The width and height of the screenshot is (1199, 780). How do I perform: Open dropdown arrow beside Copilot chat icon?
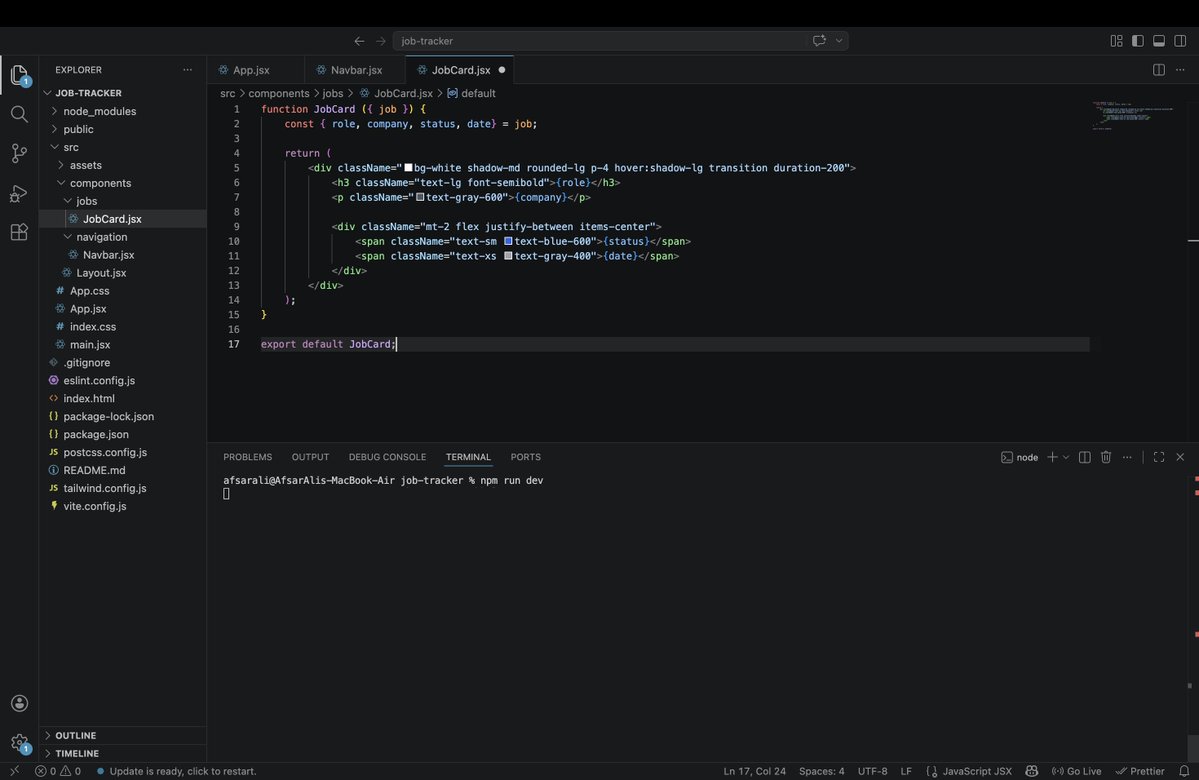(839, 41)
